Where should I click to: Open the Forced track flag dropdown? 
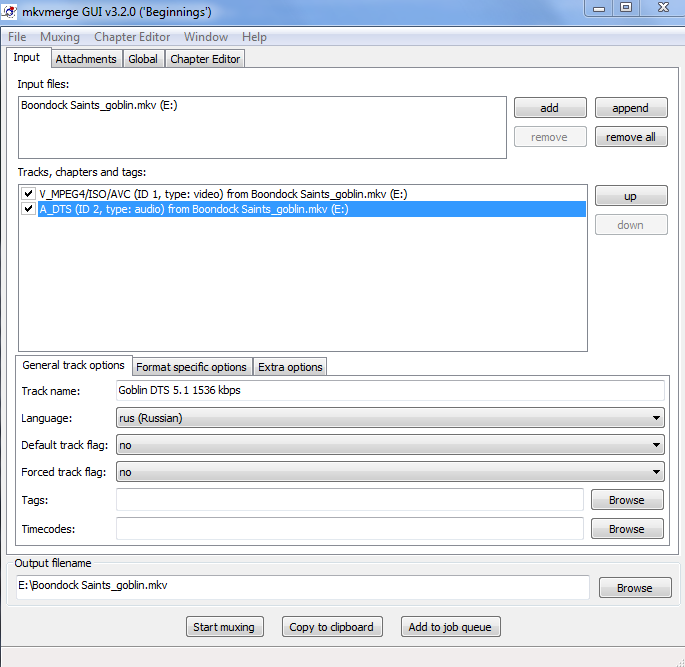pos(390,471)
